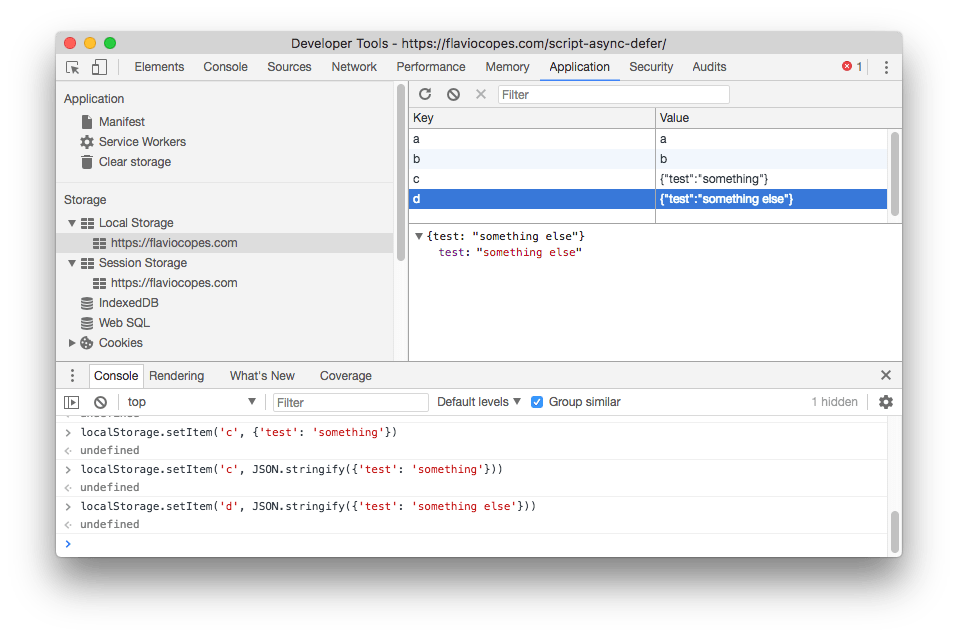This screenshot has height=637, width=958.
Task: Open console settings via the gear icon
Action: click(x=885, y=401)
